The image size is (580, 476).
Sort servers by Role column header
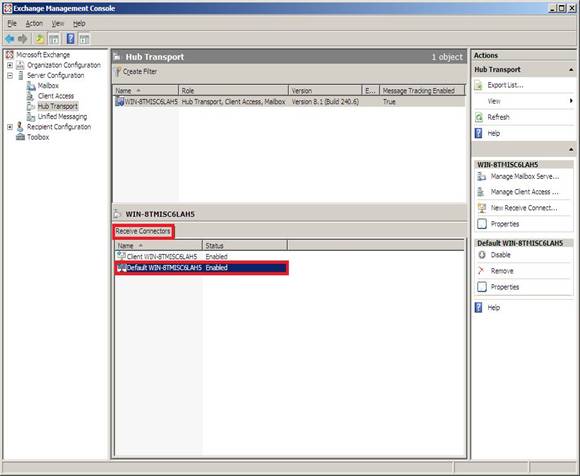click(233, 91)
